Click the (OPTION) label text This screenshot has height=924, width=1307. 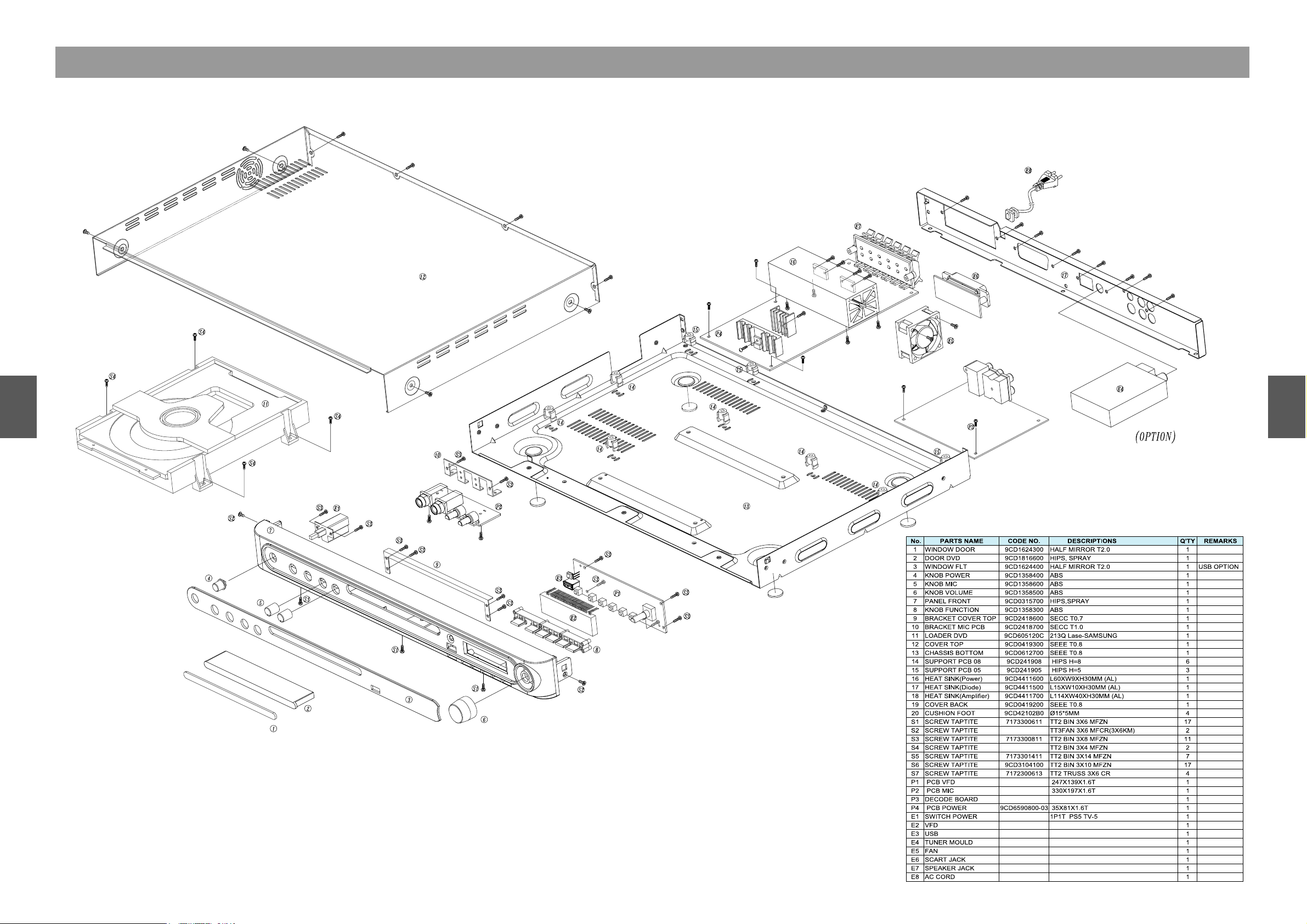[1155, 437]
